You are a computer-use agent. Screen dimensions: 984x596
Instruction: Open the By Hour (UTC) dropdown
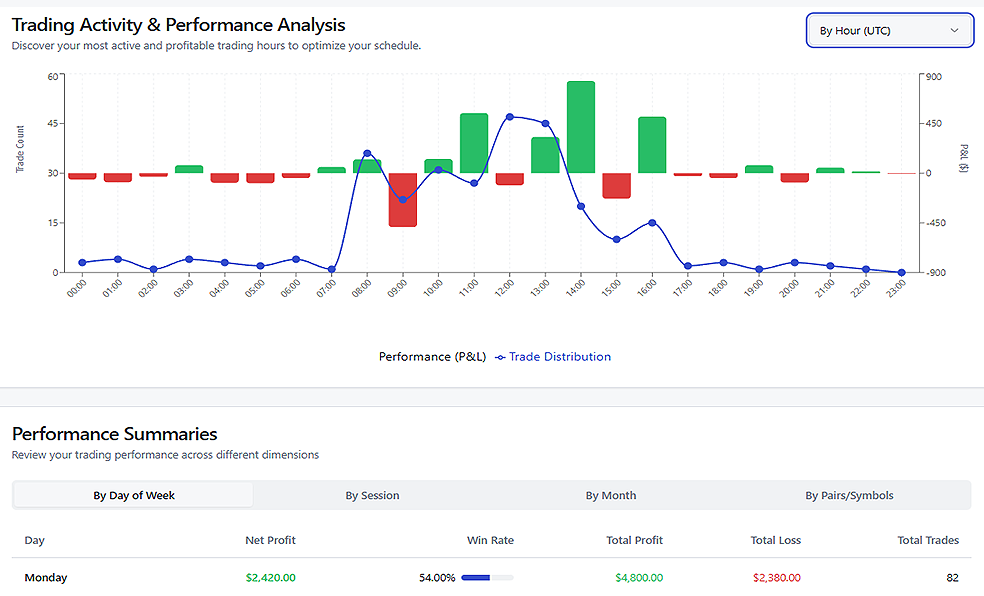(x=889, y=31)
